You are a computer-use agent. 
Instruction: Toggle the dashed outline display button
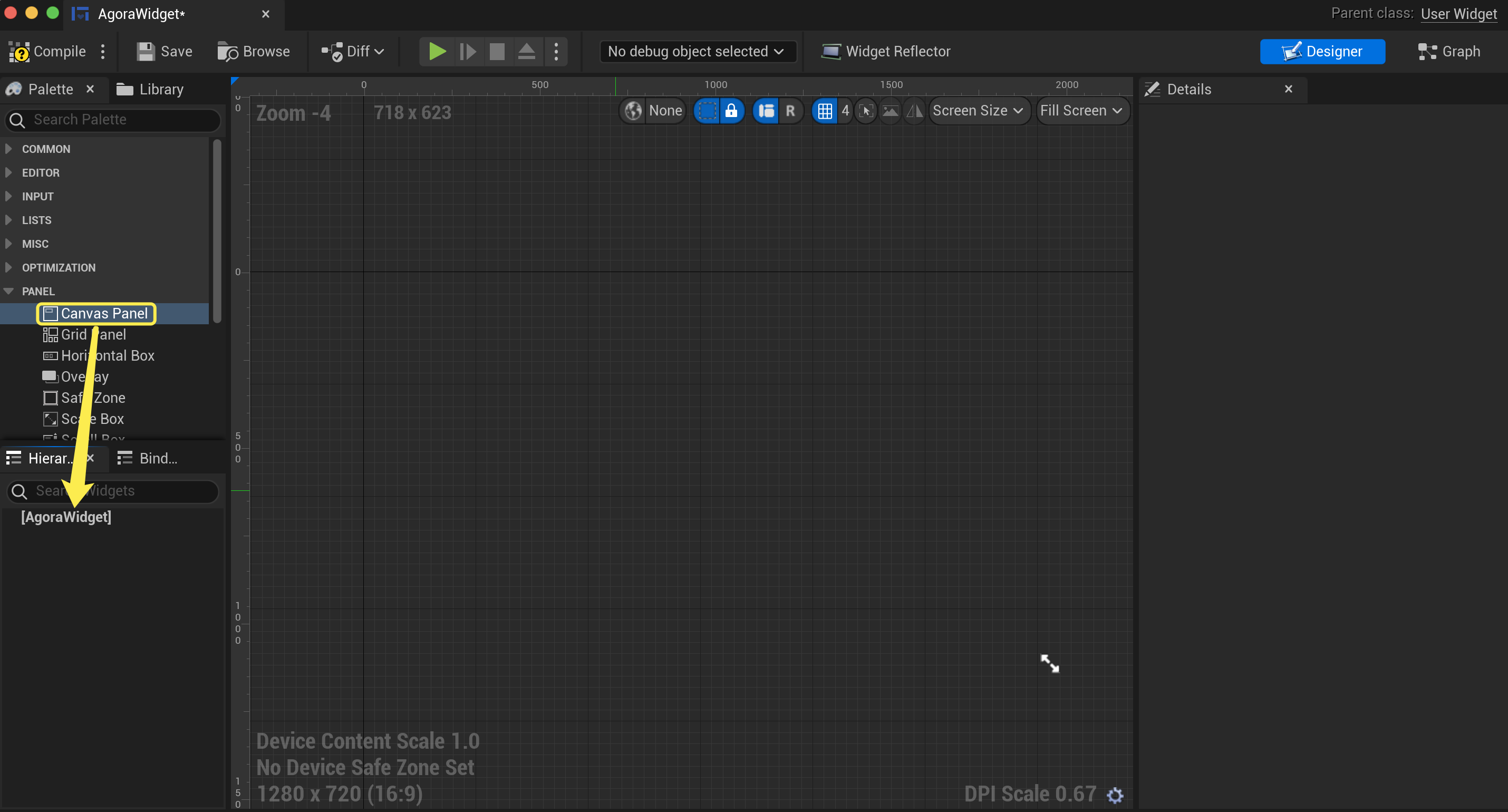coord(708,111)
